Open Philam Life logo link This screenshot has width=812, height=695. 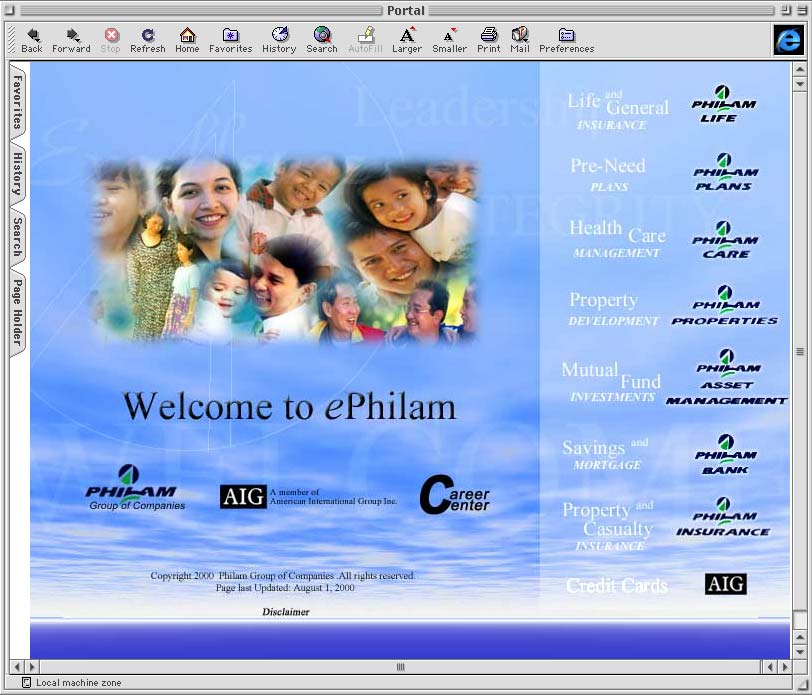point(723,104)
